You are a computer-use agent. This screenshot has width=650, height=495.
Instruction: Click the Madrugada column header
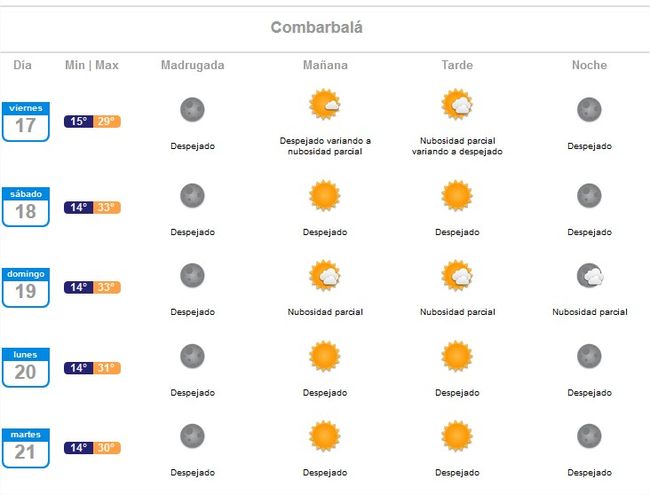tap(193, 65)
